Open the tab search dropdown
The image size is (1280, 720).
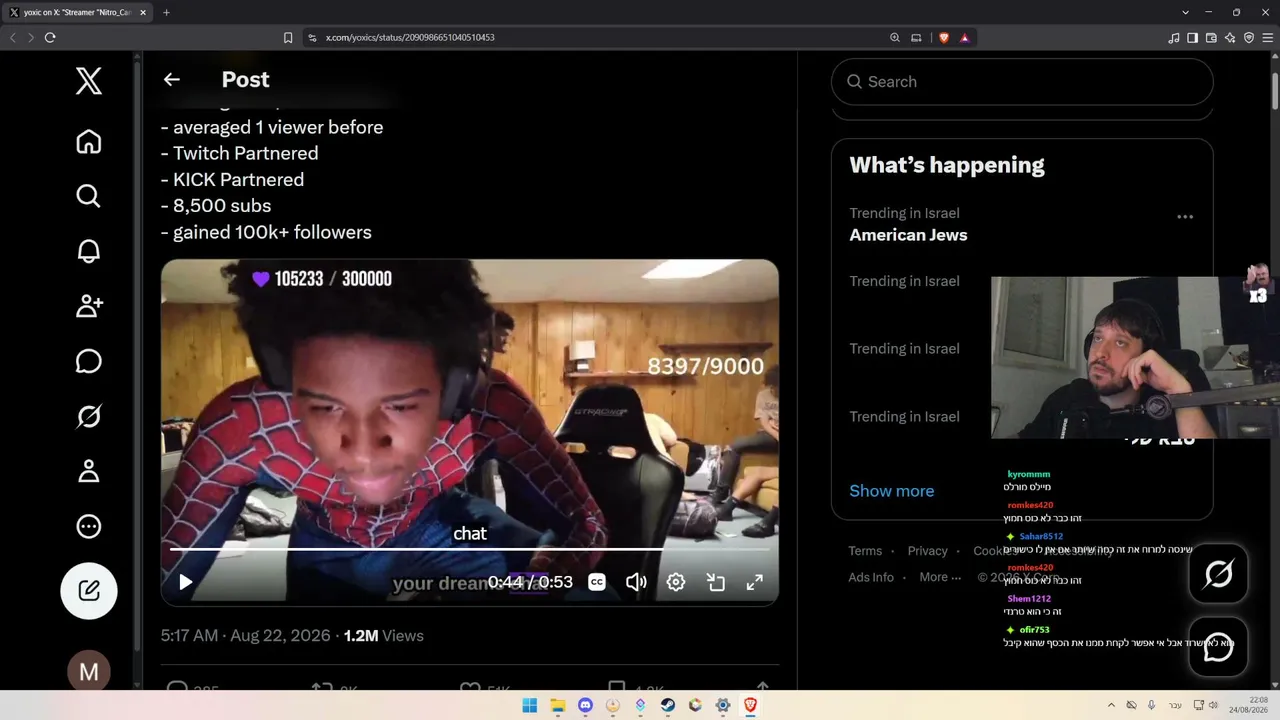click(1185, 12)
